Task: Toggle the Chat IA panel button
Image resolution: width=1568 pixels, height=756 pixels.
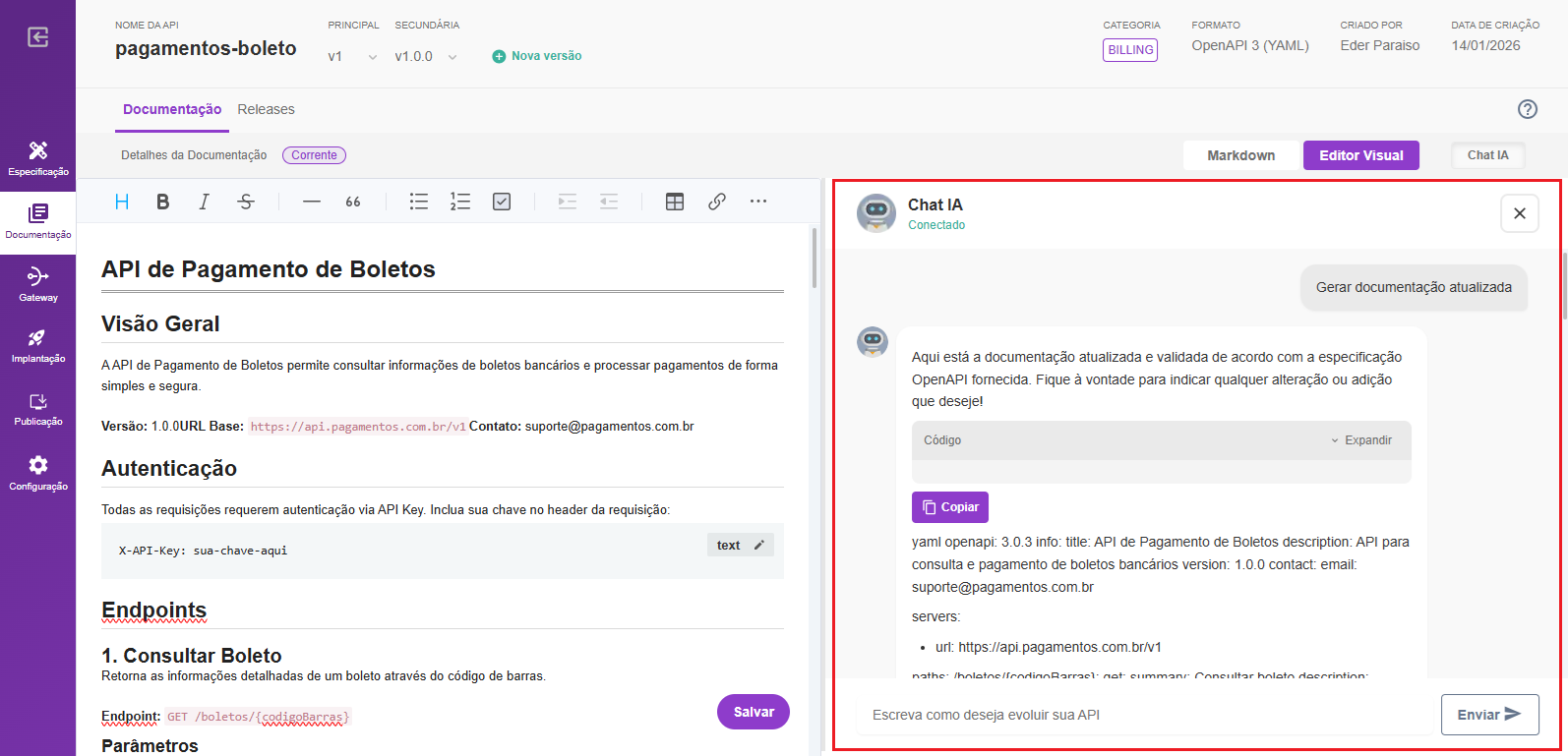Action: (1487, 155)
